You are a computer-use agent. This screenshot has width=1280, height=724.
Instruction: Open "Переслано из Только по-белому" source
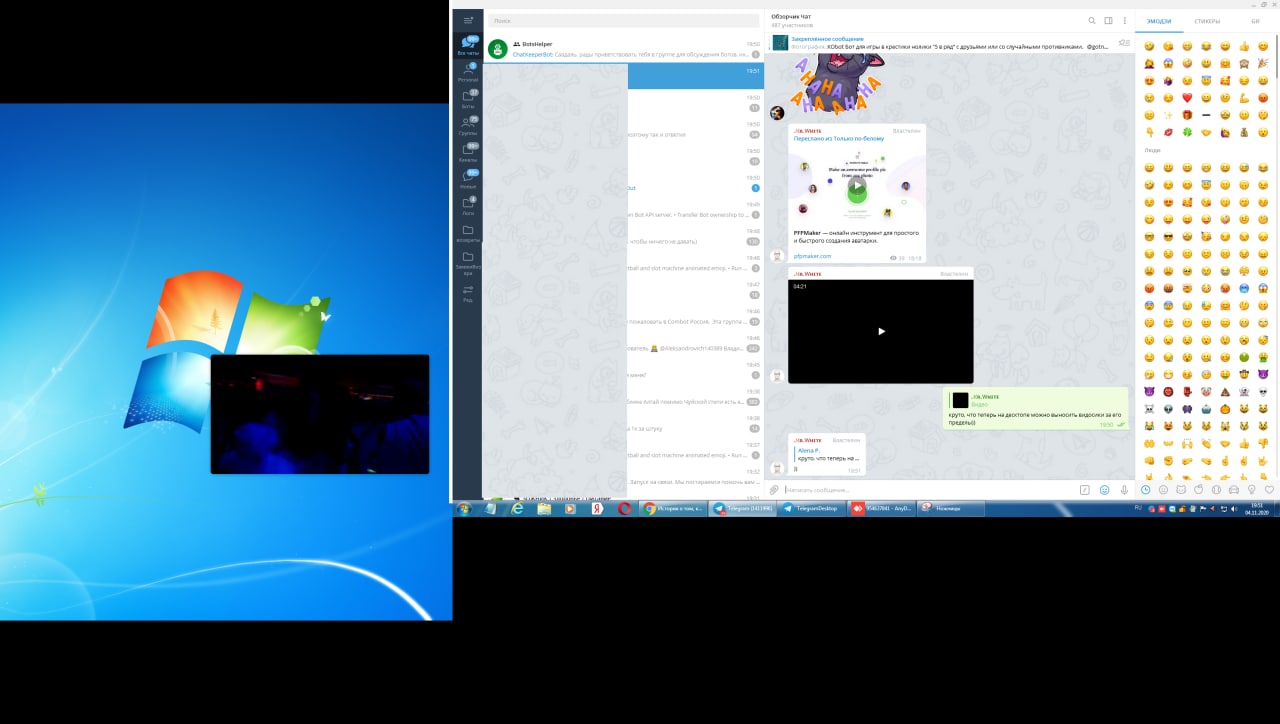839,138
